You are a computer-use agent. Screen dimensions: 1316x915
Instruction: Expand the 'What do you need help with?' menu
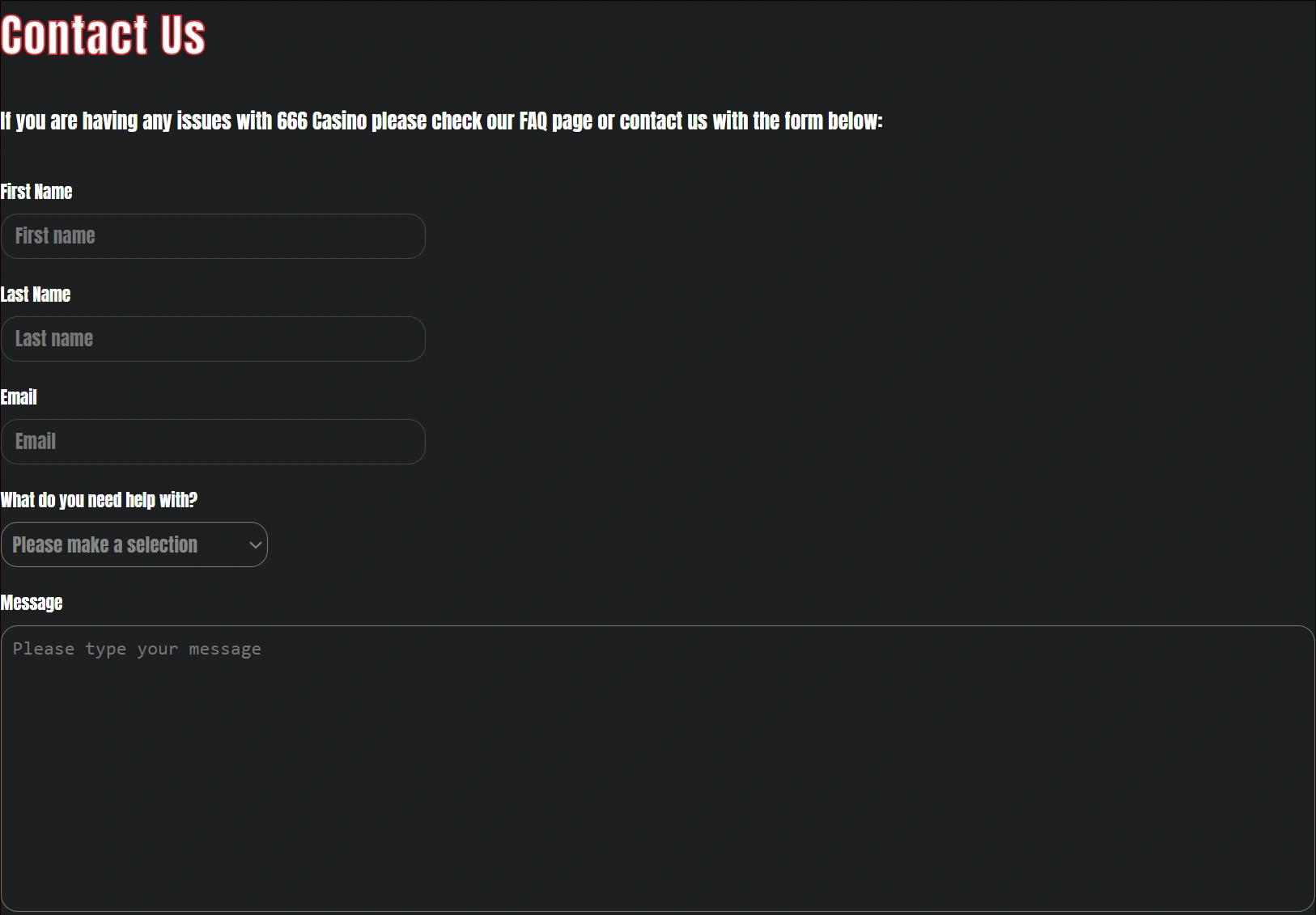click(134, 544)
